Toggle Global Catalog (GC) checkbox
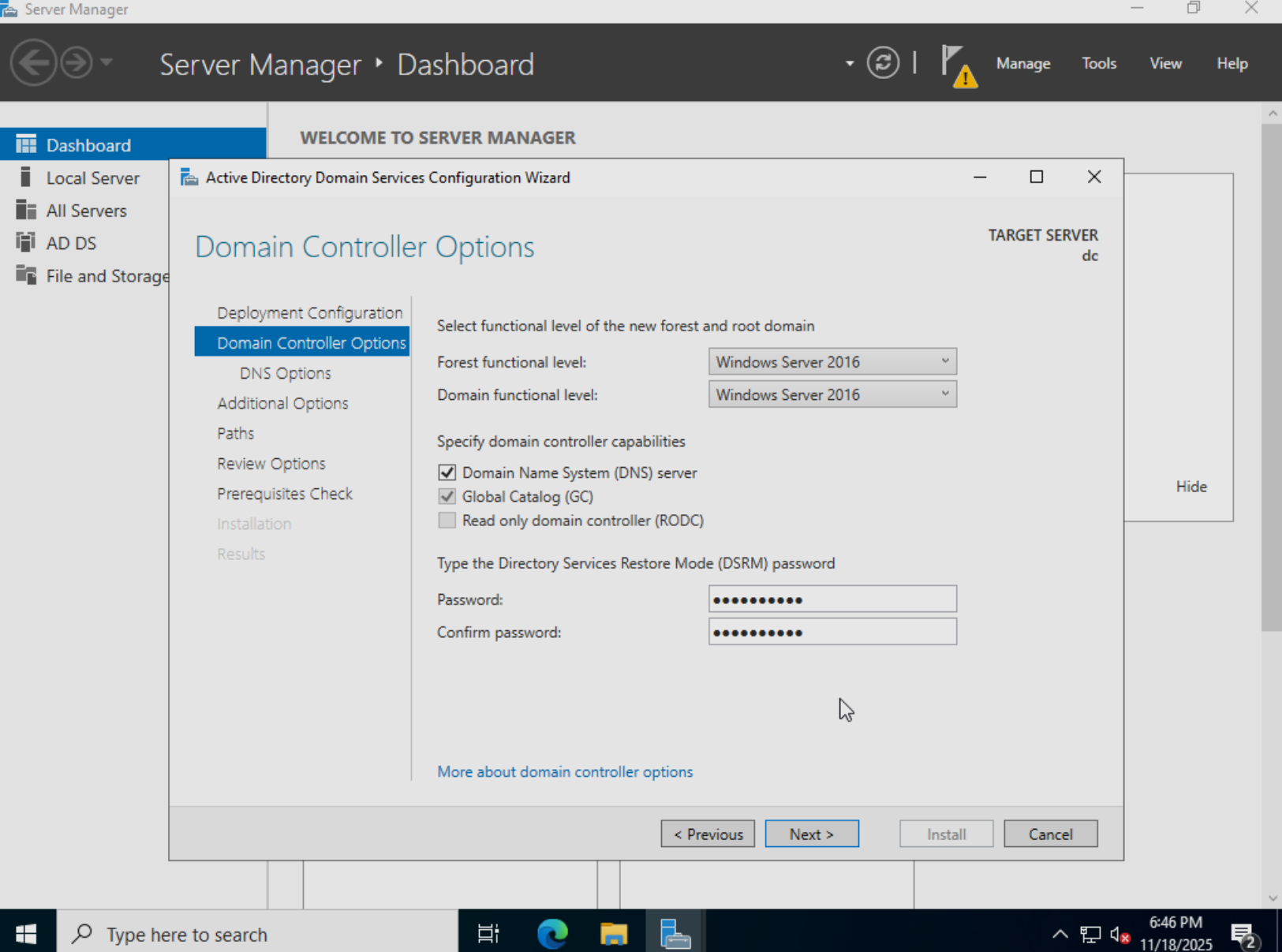The image size is (1282, 952). point(447,496)
